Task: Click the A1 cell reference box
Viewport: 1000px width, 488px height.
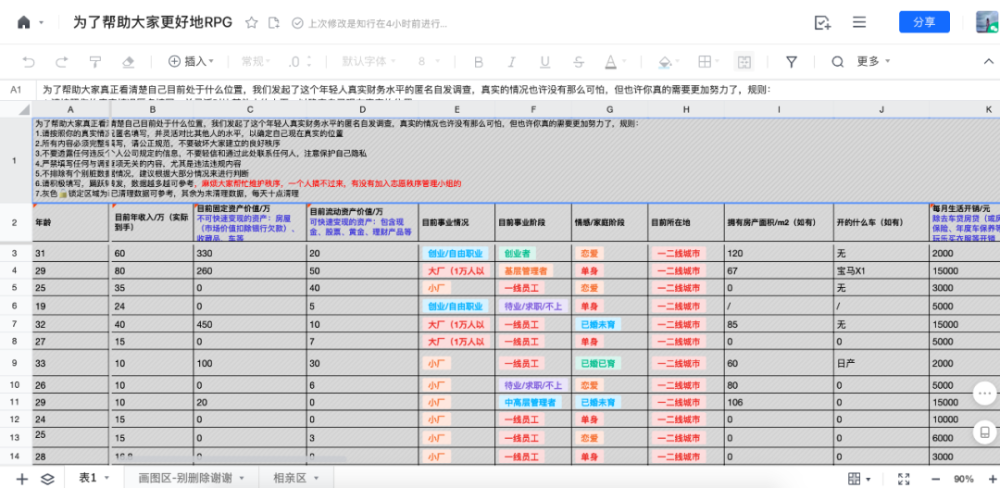Action: (17, 90)
